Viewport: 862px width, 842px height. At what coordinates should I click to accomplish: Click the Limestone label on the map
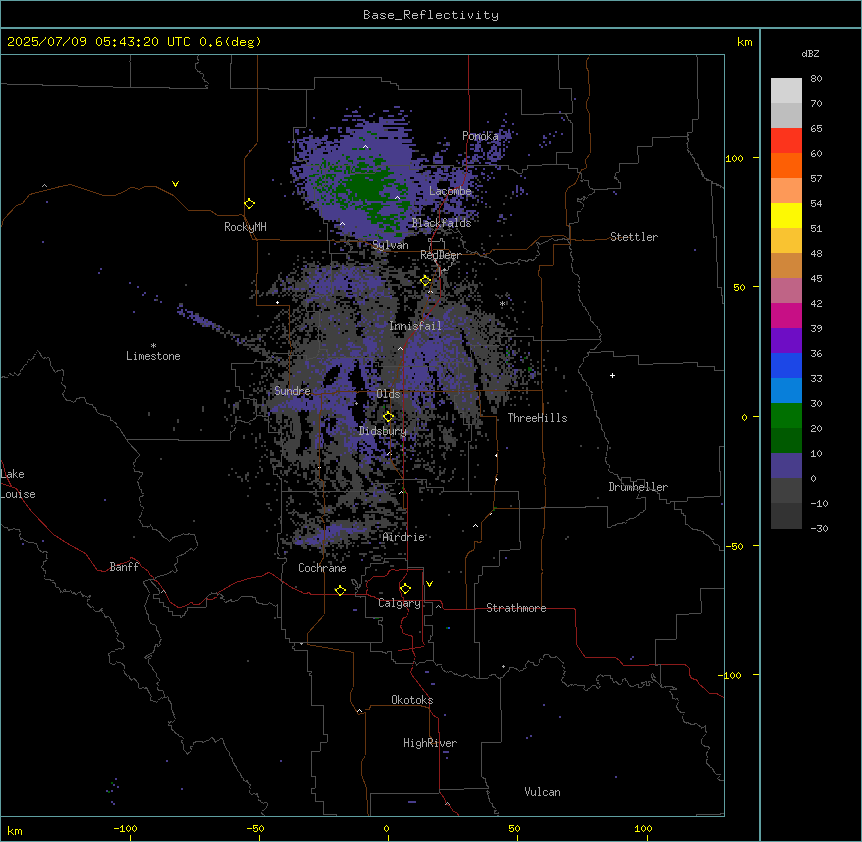pyautogui.click(x=153, y=356)
